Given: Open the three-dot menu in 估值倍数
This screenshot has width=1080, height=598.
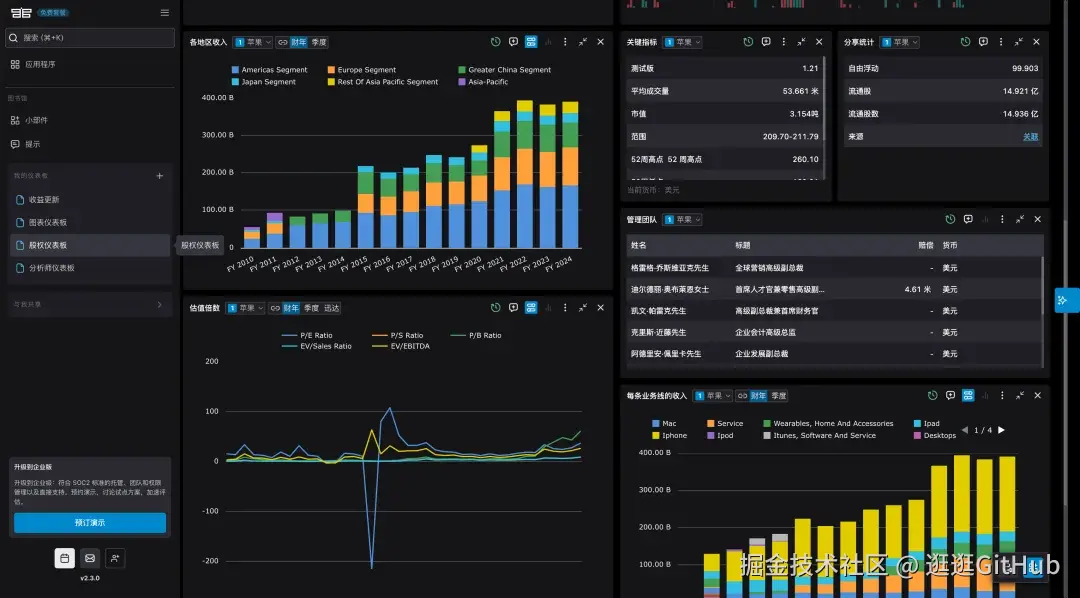Looking at the screenshot, I should click(565, 308).
